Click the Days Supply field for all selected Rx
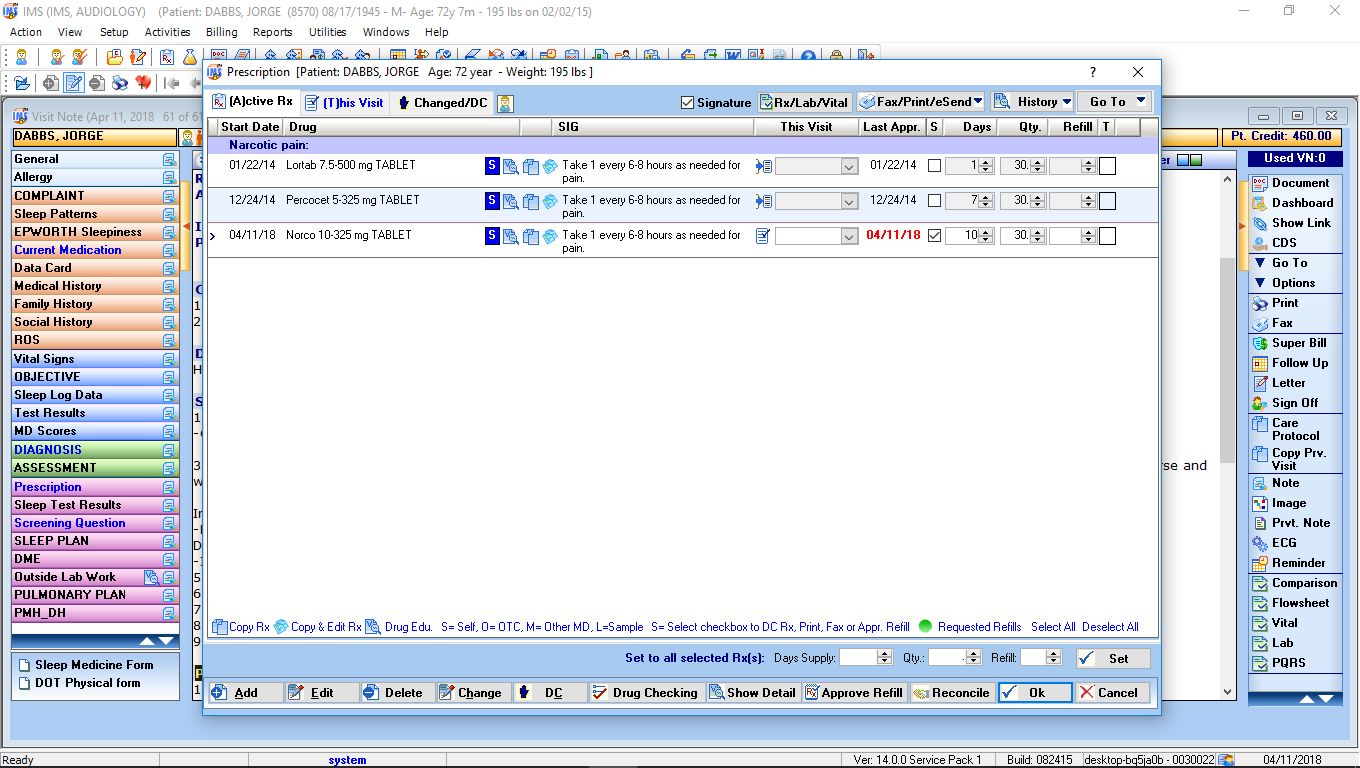This screenshot has width=1360, height=768. point(859,658)
